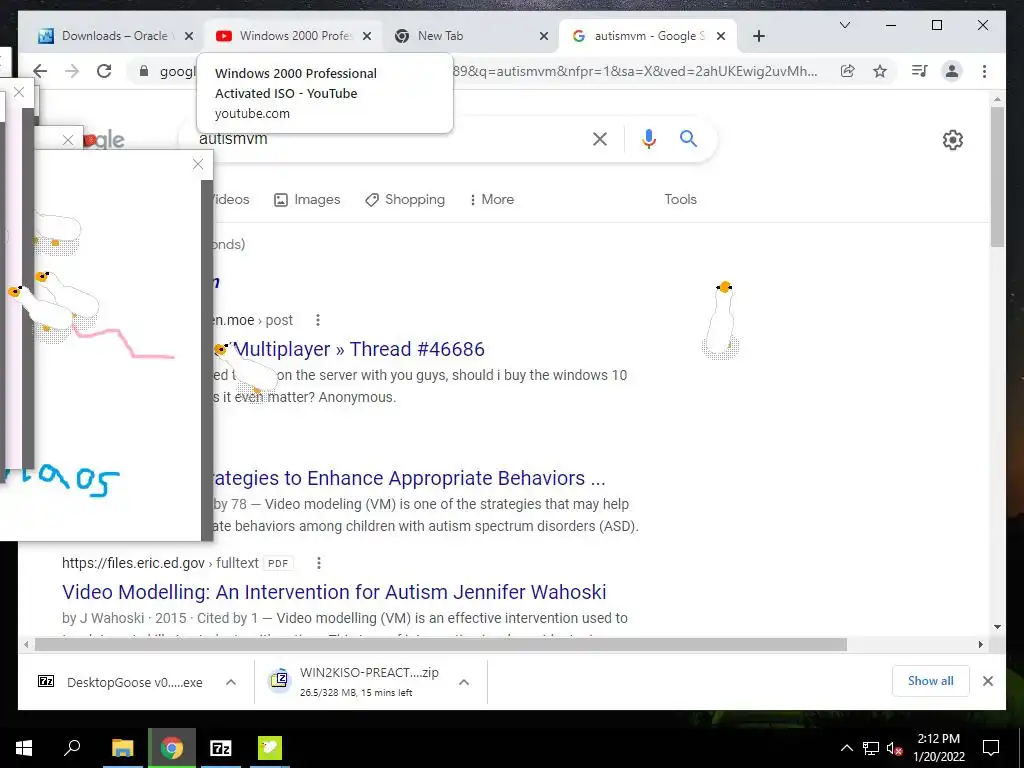Open Windows Start menu
The height and width of the screenshot is (768, 1024).
coord(24,748)
